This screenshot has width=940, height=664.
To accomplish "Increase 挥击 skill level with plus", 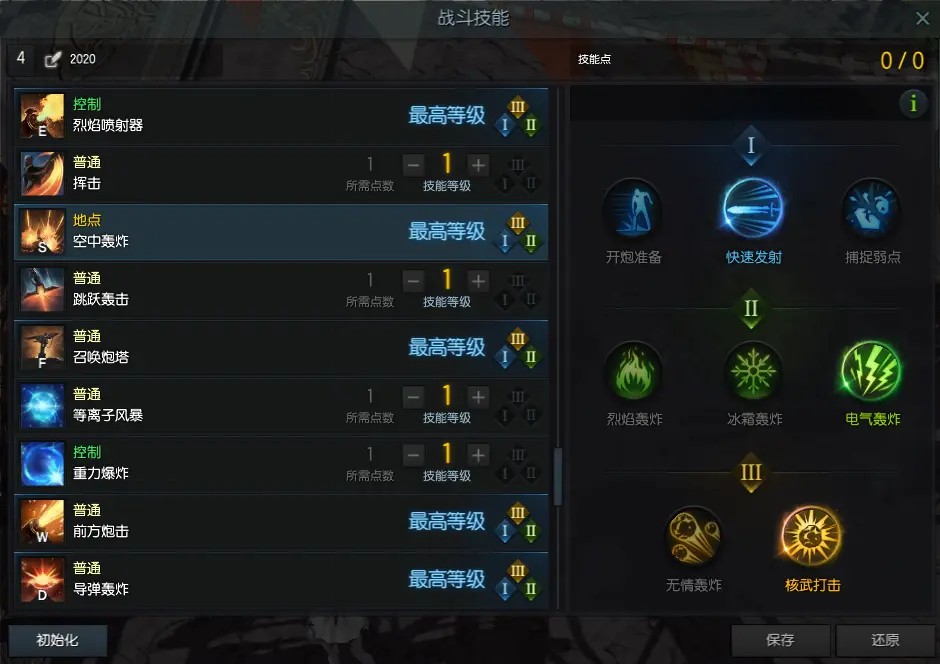I will [x=478, y=165].
